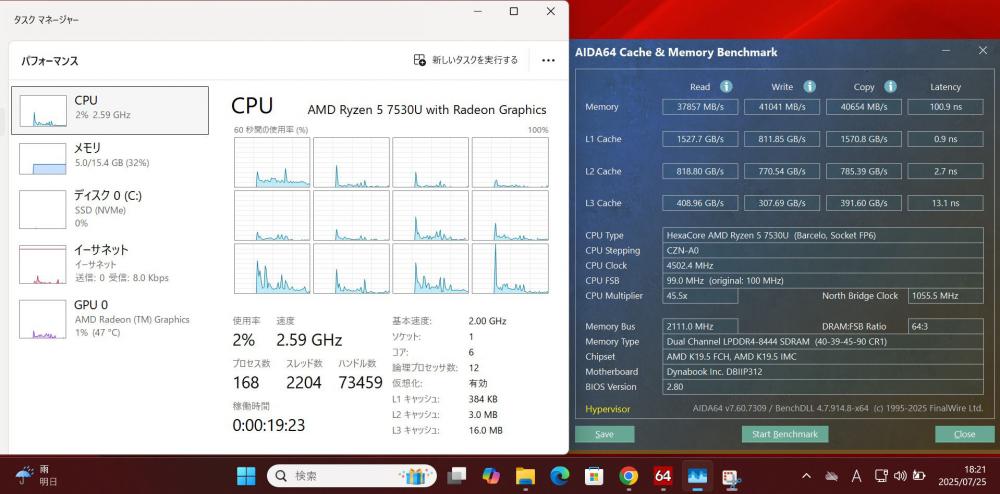Click OneDrive cloud tray icon
The image size is (1000, 494).
click(831, 476)
